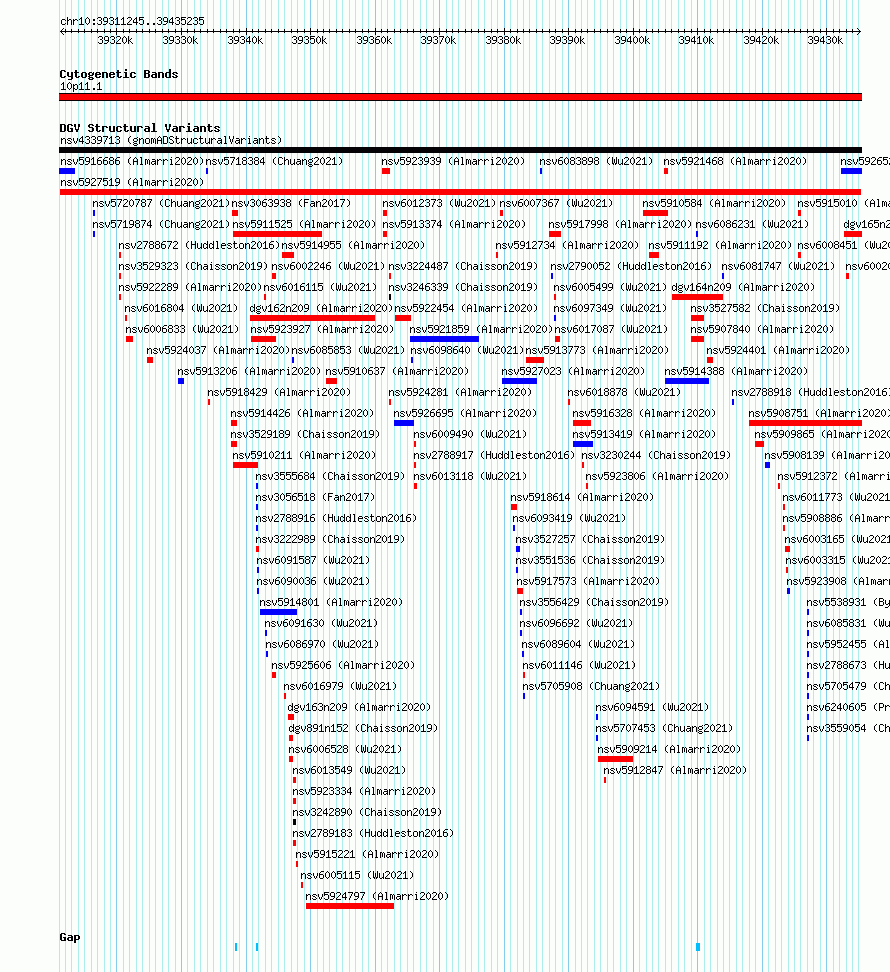Open variant nsv6086231 (Wu2021)
The width and height of the screenshot is (890, 972).
752,224
